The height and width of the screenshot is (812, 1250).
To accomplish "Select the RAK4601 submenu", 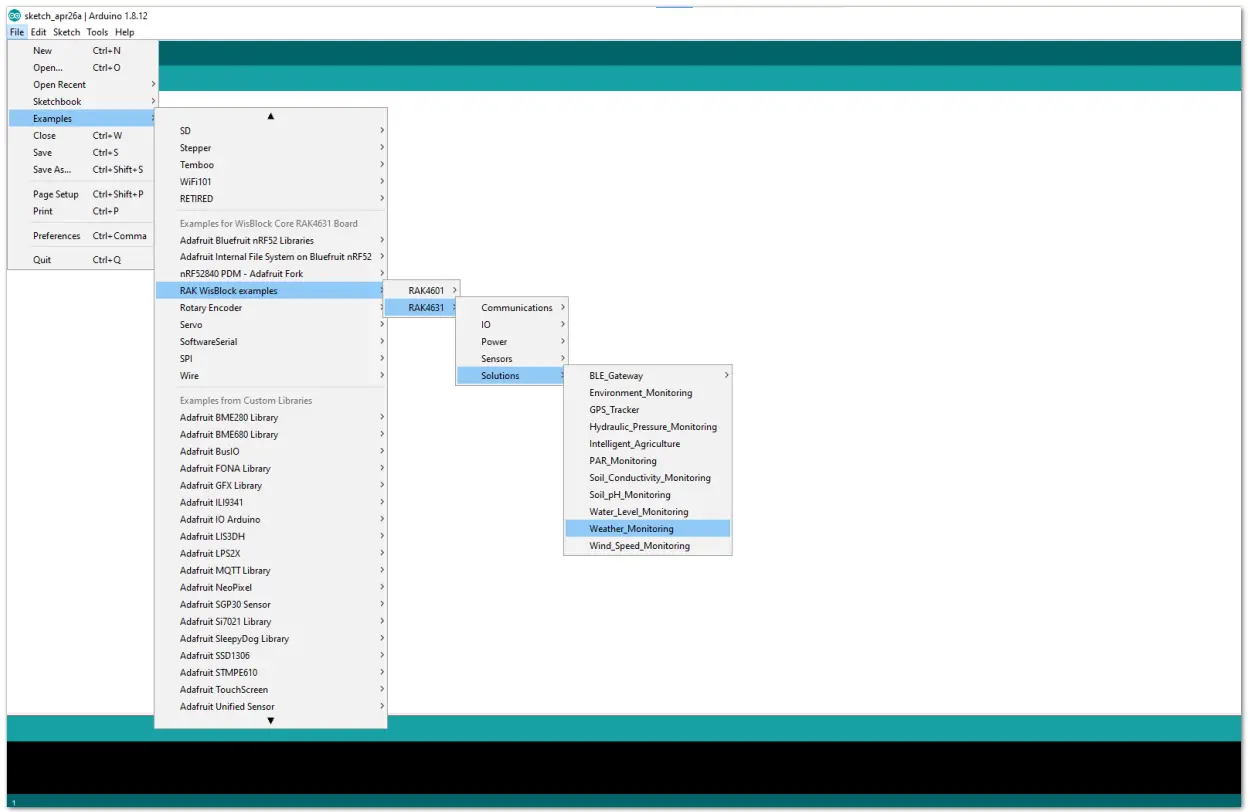I will coord(422,291).
